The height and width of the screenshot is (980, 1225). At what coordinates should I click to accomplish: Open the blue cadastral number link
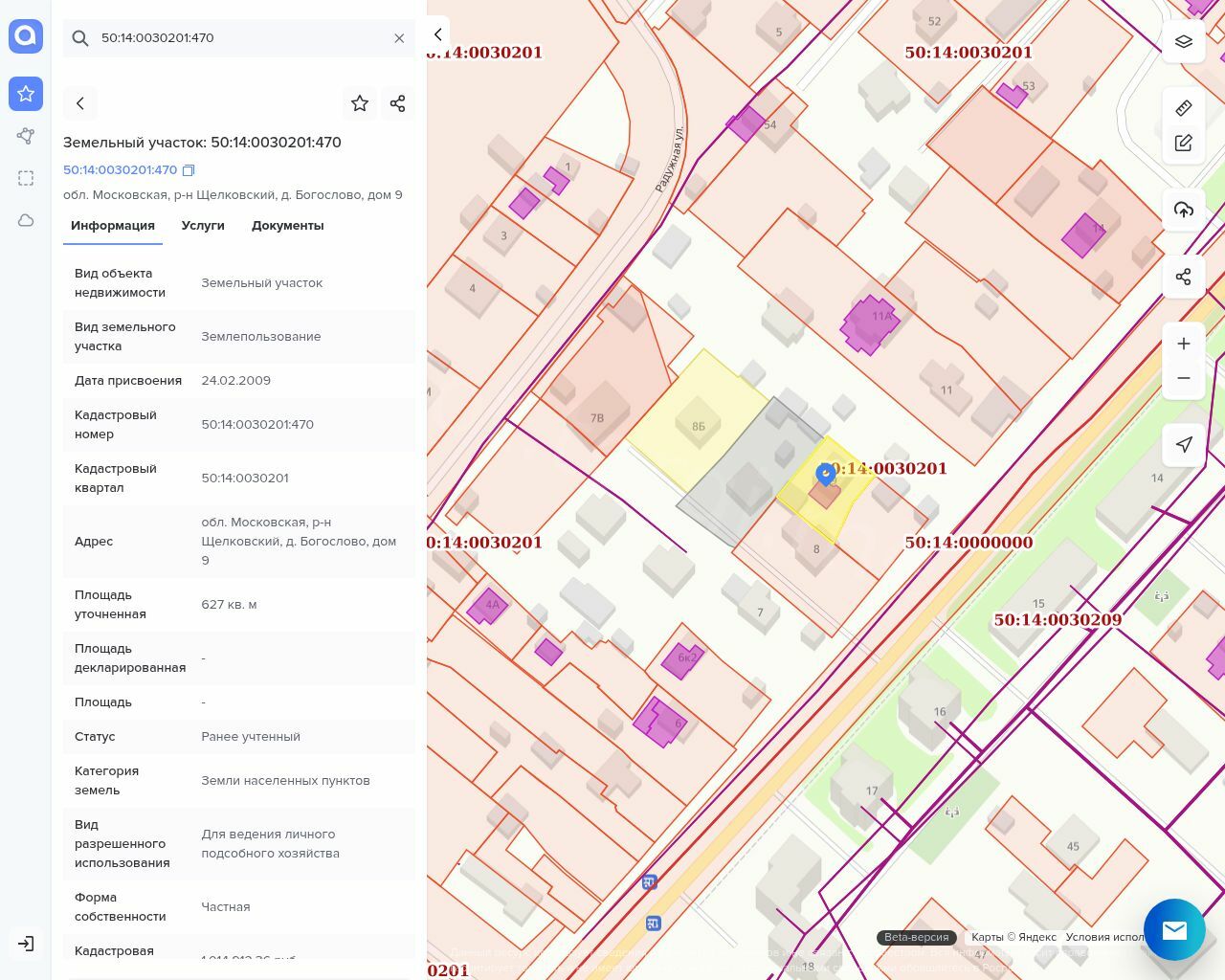120,170
